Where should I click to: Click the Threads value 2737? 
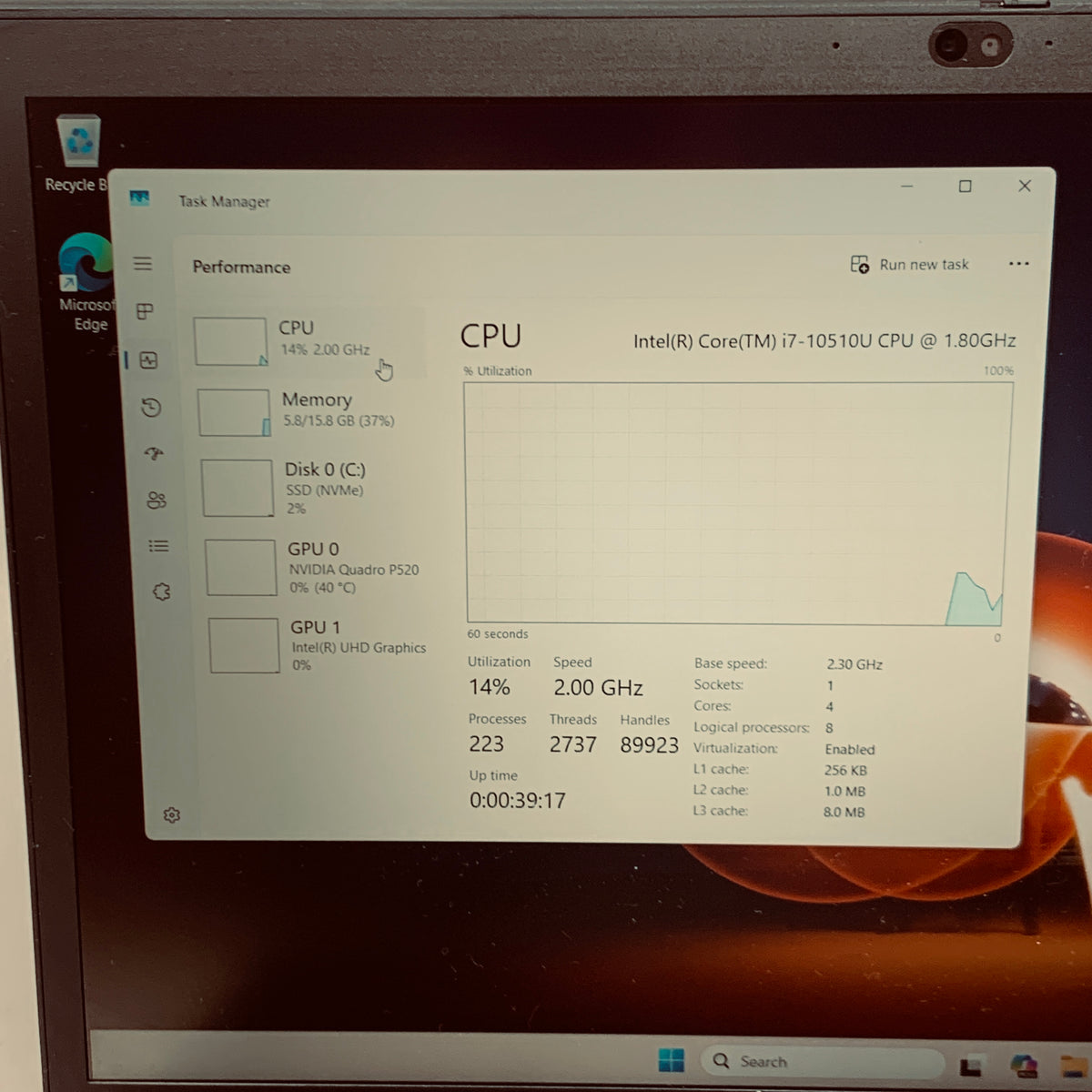click(572, 744)
